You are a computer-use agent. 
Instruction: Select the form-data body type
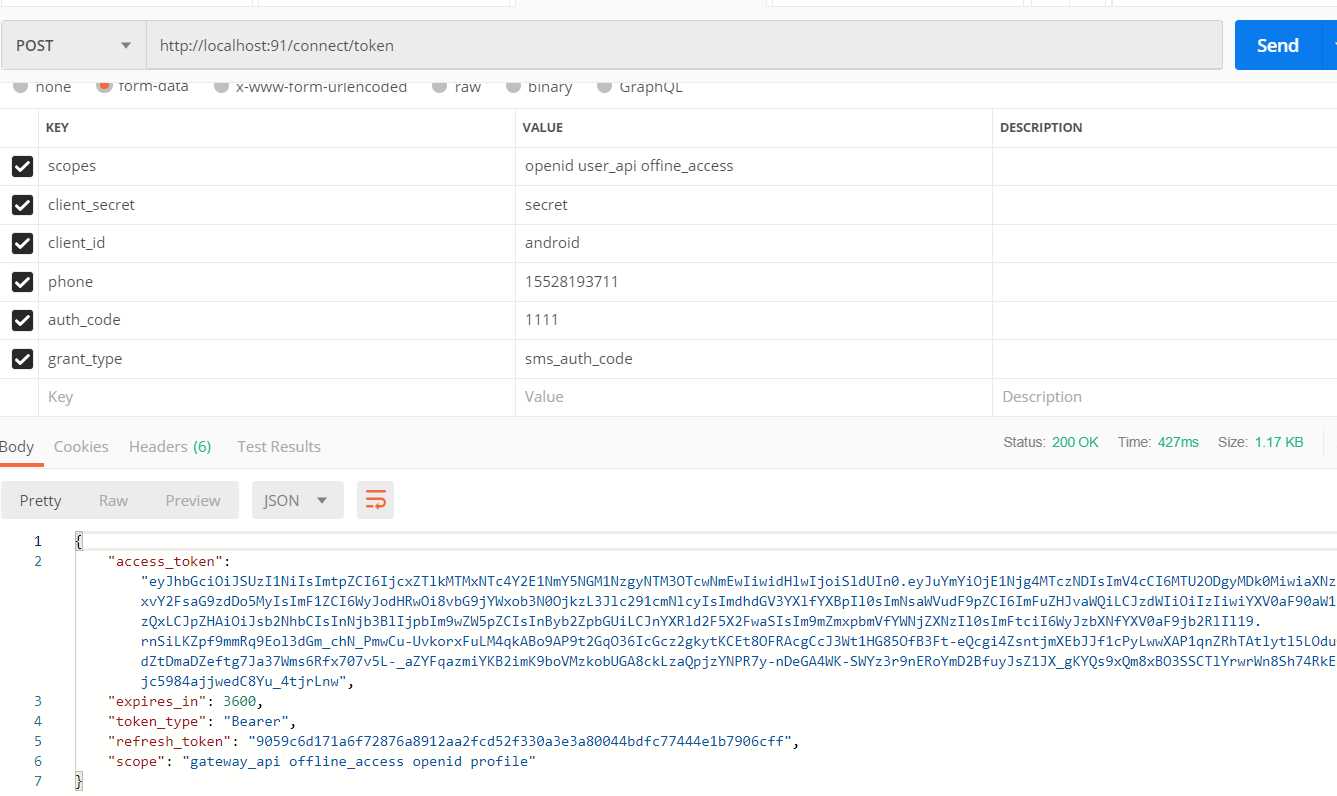click(x=143, y=87)
